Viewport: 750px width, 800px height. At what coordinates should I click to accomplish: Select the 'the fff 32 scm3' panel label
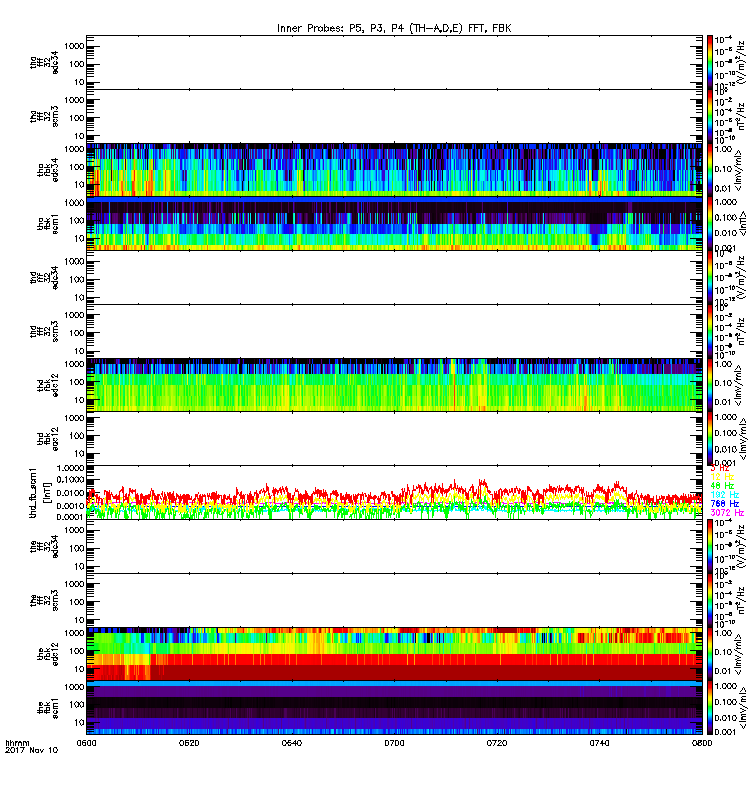click(x=44, y=600)
